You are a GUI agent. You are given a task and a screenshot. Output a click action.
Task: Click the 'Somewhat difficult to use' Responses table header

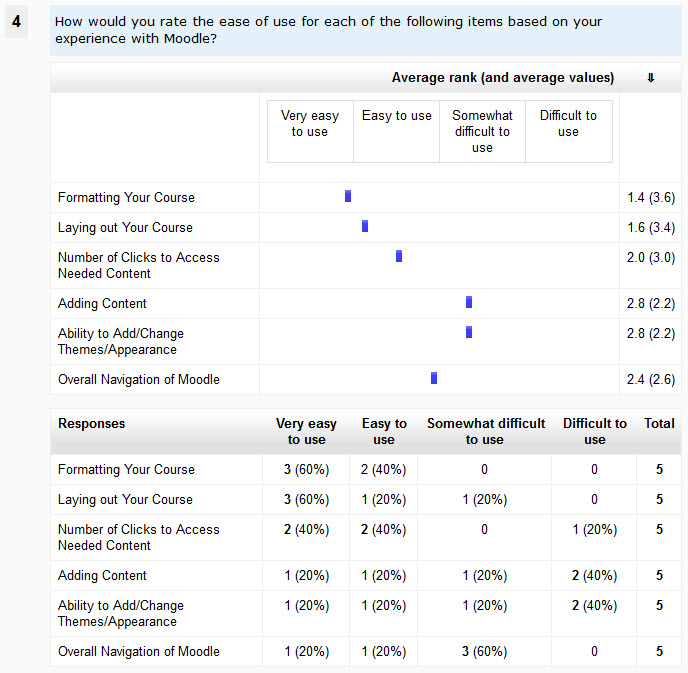pos(486,431)
